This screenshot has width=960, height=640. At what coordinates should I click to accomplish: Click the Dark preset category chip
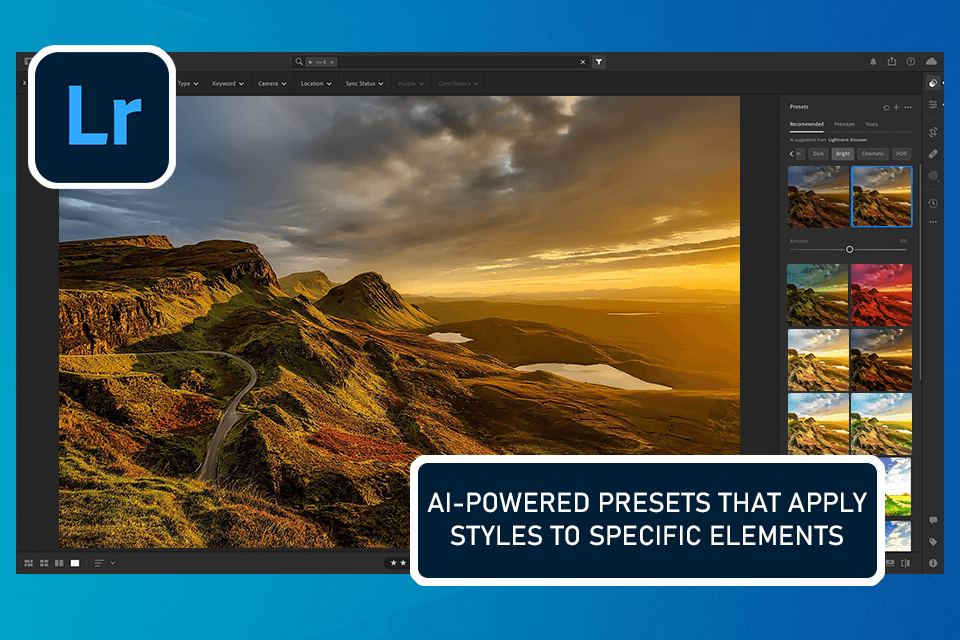(818, 154)
